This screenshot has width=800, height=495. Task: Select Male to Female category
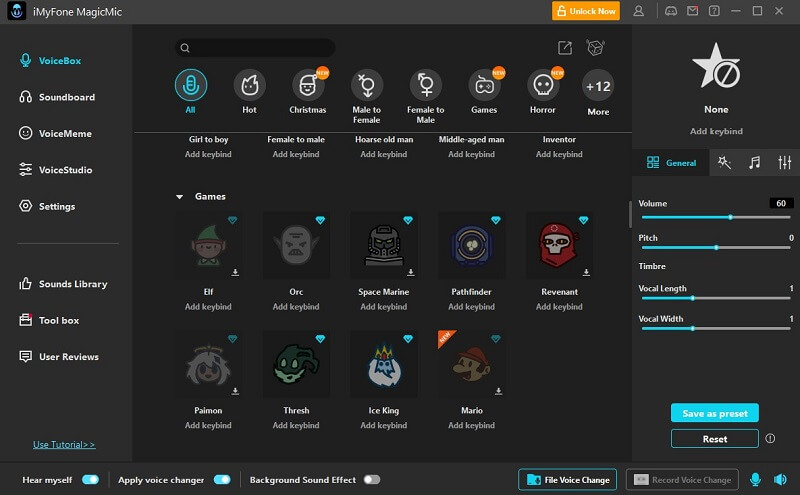point(367,85)
